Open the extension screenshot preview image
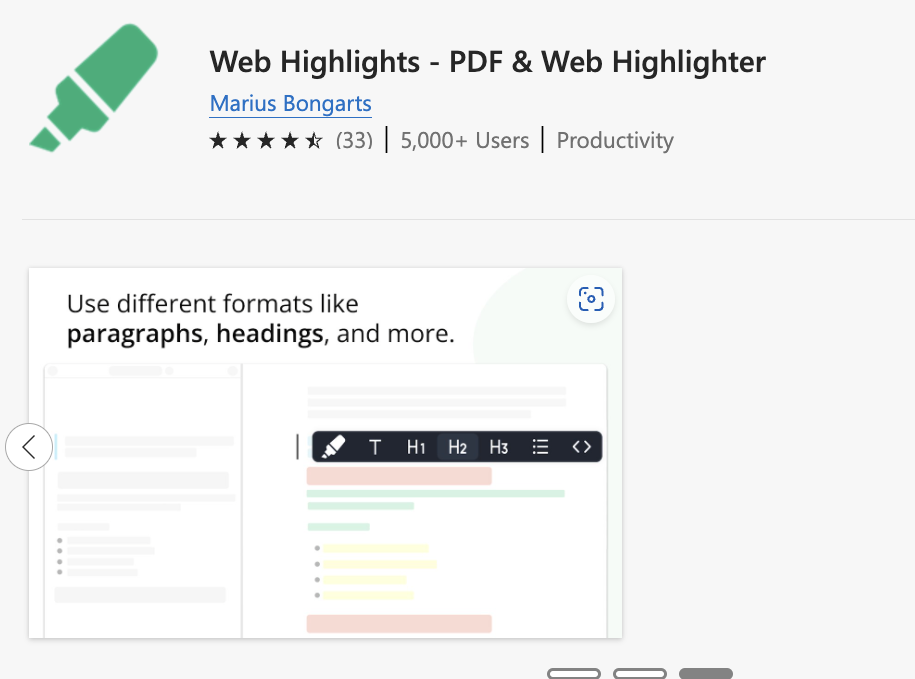 coord(326,453)
